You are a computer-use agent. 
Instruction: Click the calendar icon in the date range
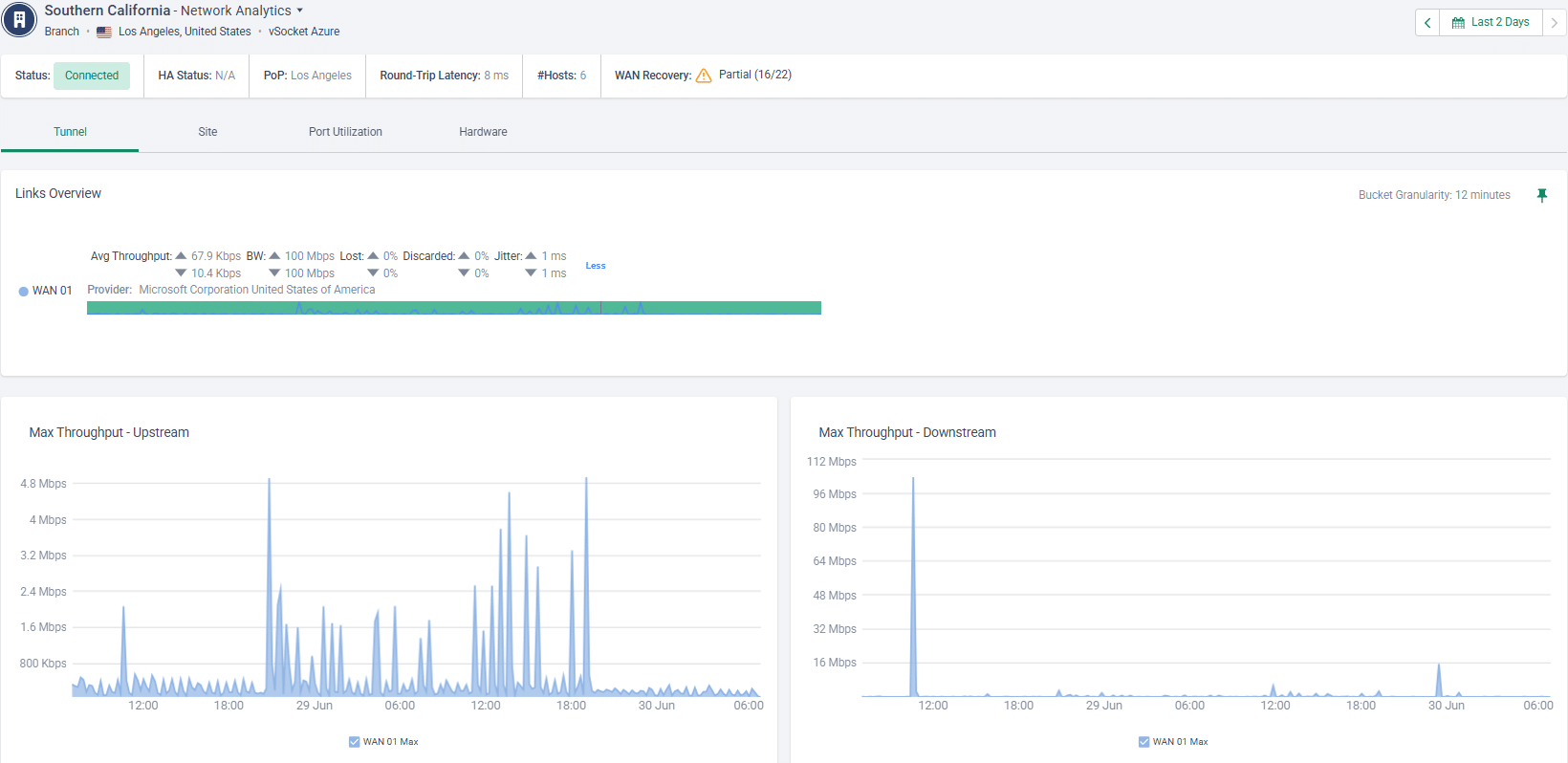1458,22
